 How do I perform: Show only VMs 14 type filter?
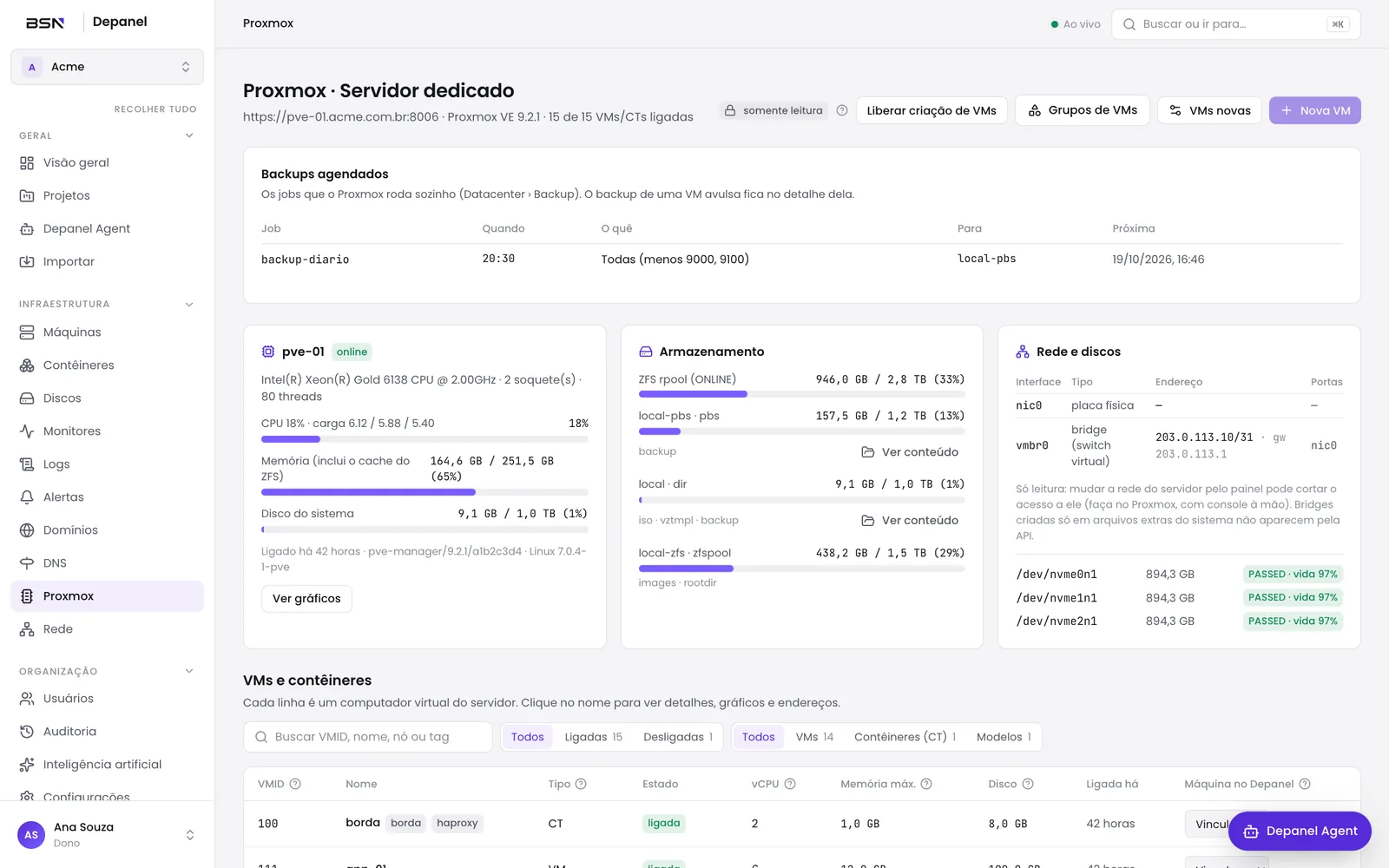click(814, 737)
